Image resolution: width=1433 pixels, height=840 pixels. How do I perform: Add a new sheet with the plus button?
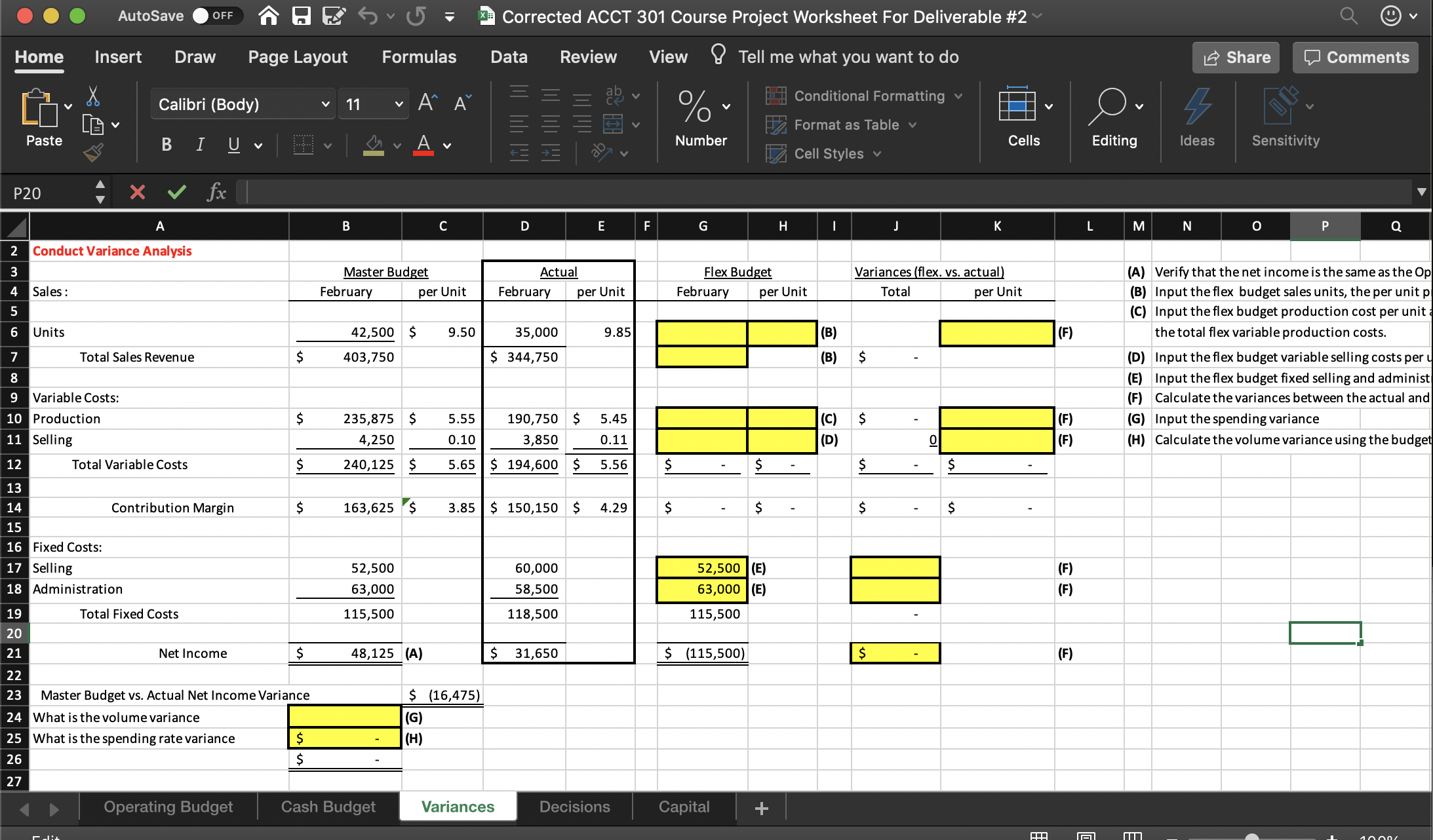pyautogui.click(x=760, y=807)
